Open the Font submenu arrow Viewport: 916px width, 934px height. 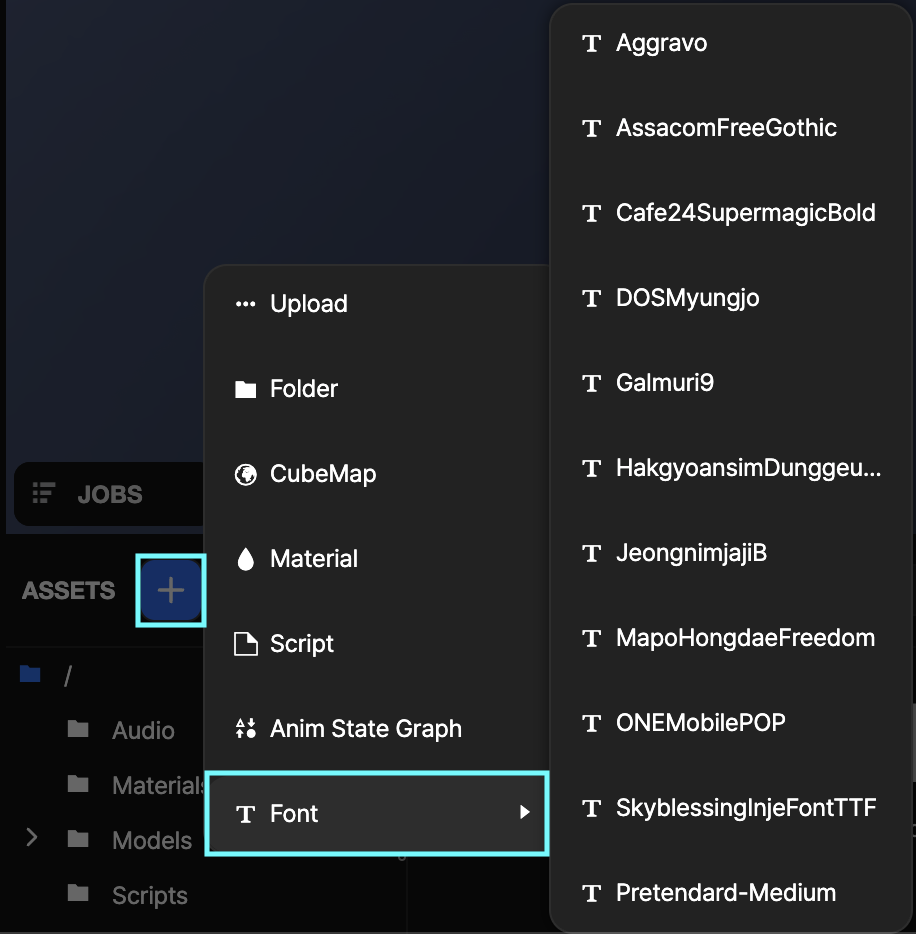(x=526, y=813)
